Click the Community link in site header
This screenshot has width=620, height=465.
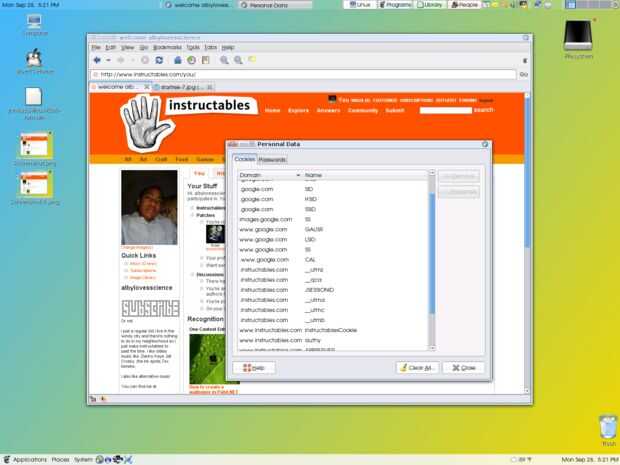[x=363, y=110]
